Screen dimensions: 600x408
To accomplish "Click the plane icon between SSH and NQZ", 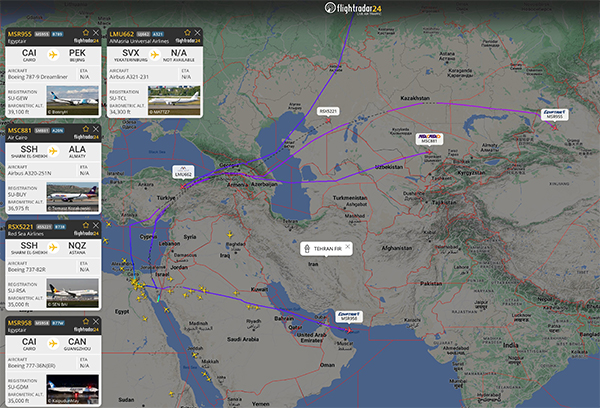I will (x=53, y=248).
